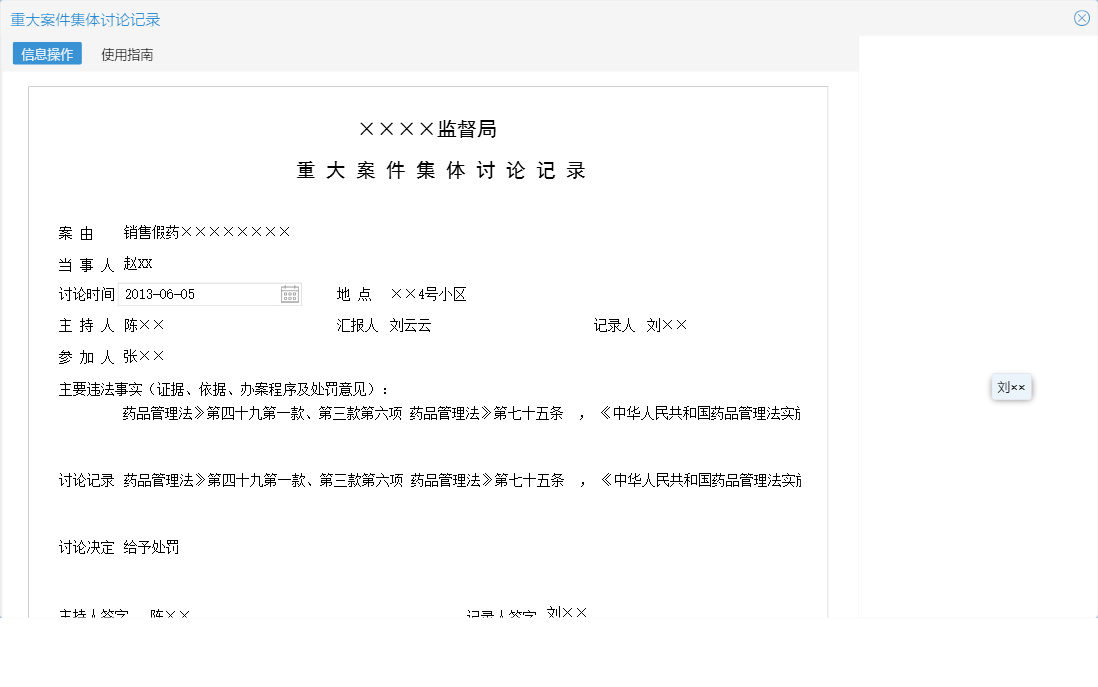Viewport: 1098px width, 687px height.
Task: Click the 汇报人 name 刘云云
Action: [409, 324]
